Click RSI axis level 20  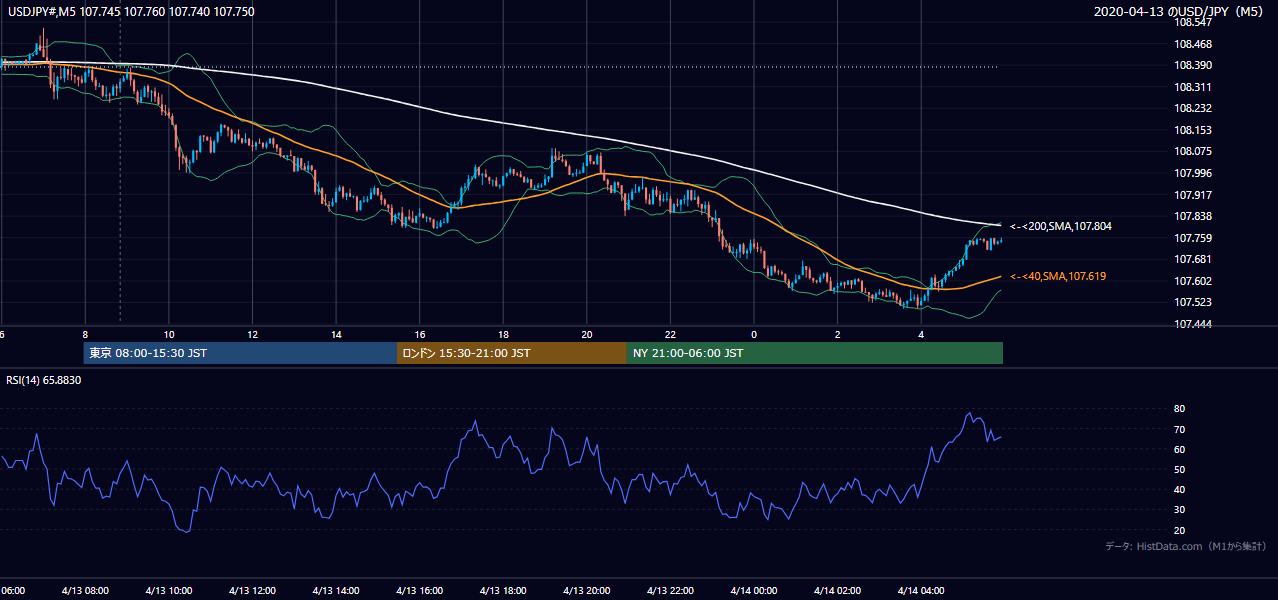[x=1179, y=531]
